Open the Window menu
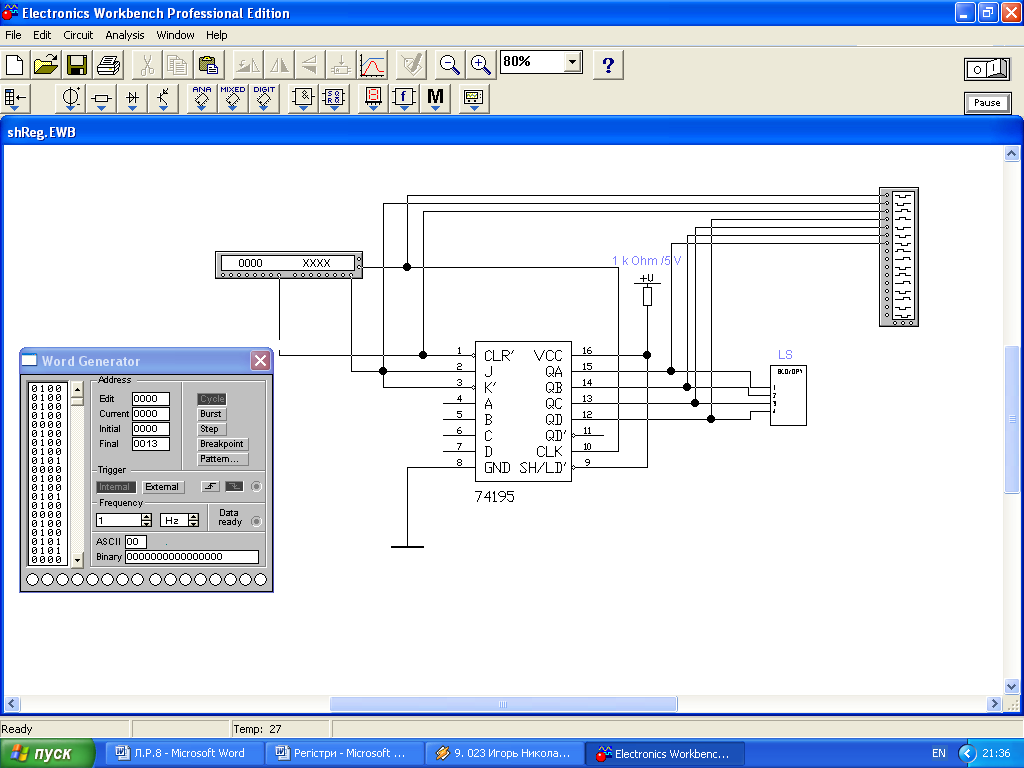The image size is (1024, 768). point(175,35)
